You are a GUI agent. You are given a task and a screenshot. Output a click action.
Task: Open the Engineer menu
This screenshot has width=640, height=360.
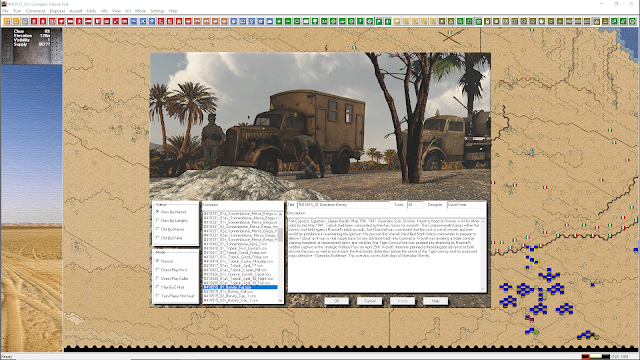(x=57, y=11)
